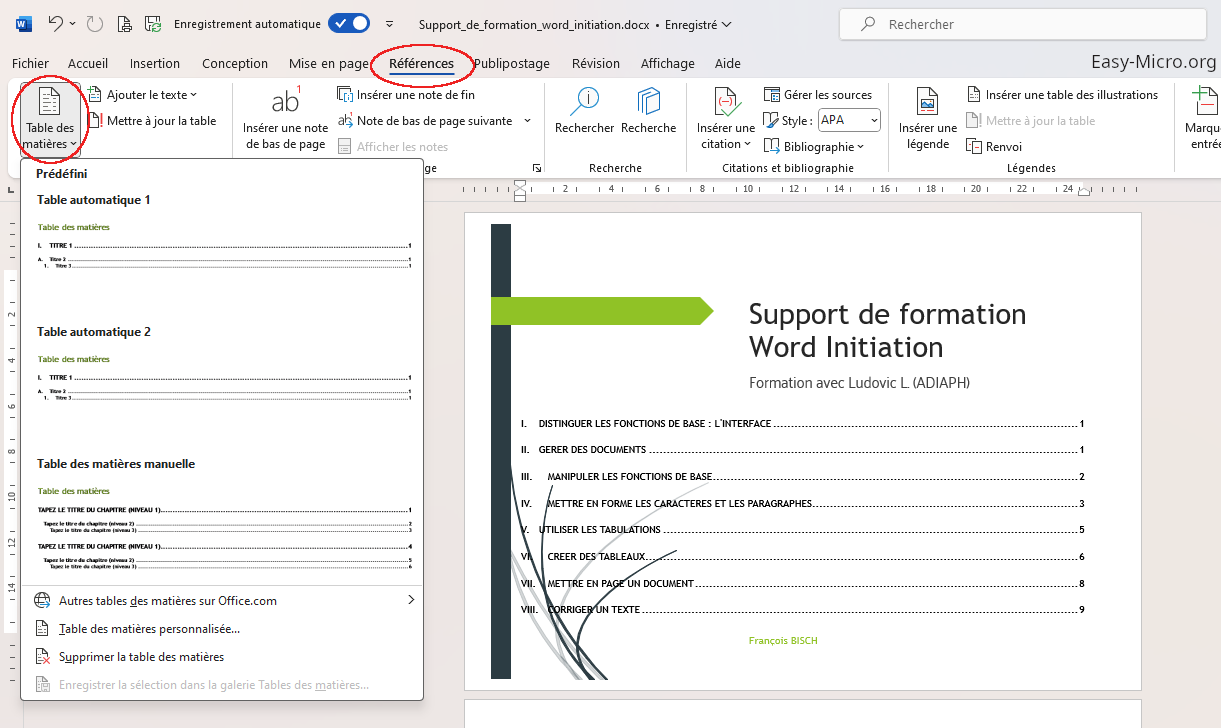Click Marquer entrée button
Image resolution: width=1221 pixels, height=728 pixels.
[x=1202, y=118]
